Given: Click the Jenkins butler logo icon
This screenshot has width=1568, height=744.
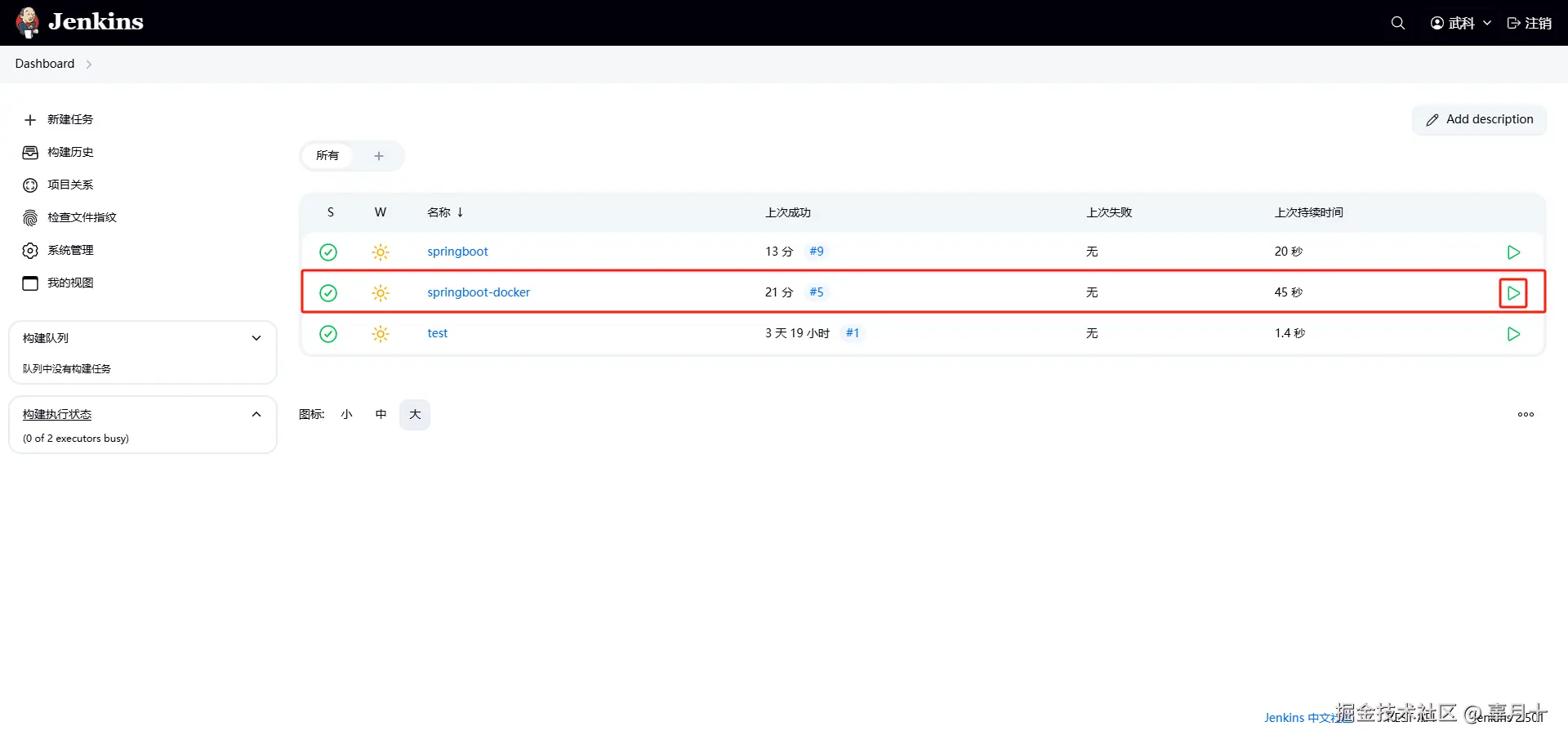Looking at the screenshot, I should (x=28, y=23).
